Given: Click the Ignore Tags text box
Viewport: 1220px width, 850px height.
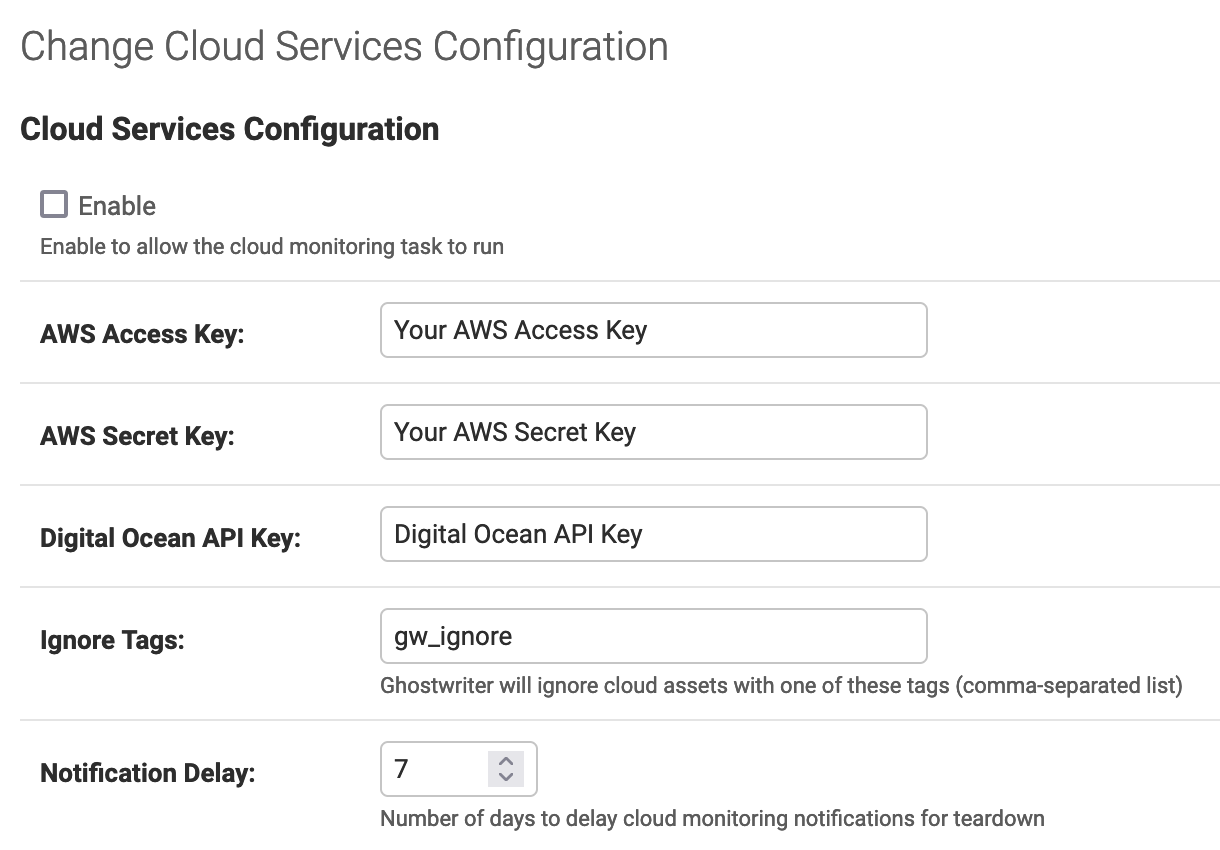Looking at the screenshot, I should [653, 636].
